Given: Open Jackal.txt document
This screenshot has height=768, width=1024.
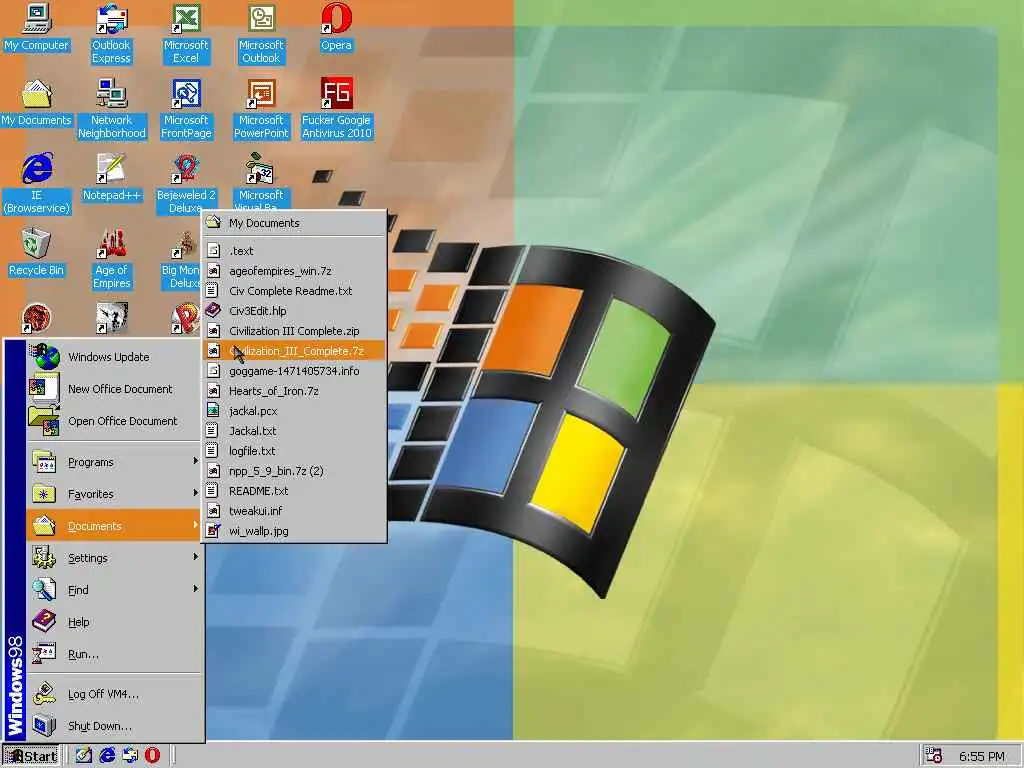Looking at the screenshot, I should [x=294, y=431].
